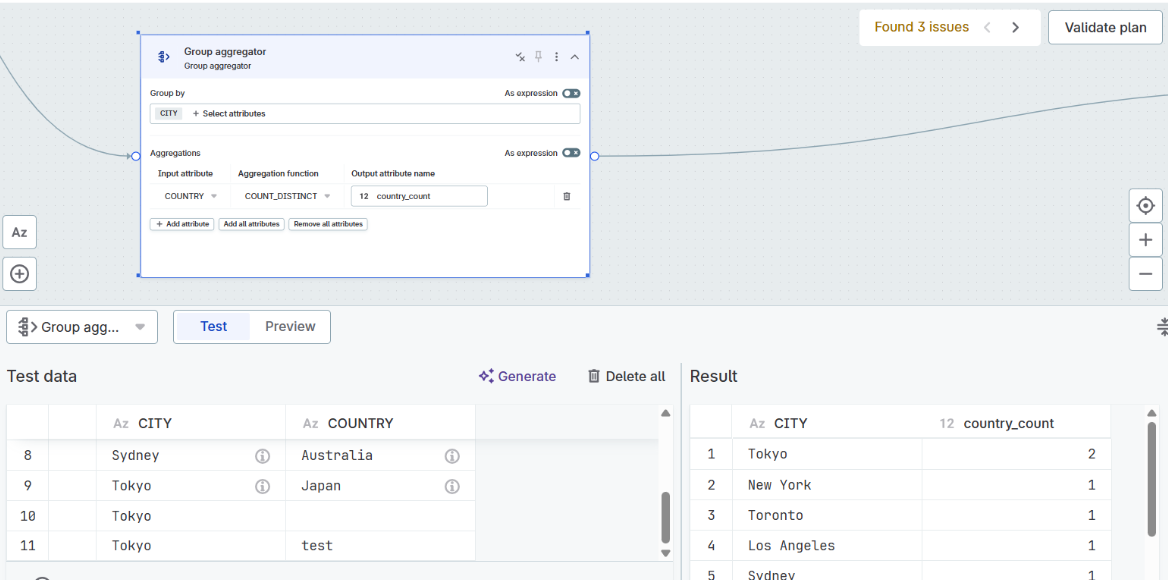Switch to the Preview tab
This screenshot has height=580, width=1168.
click(289, 326)
